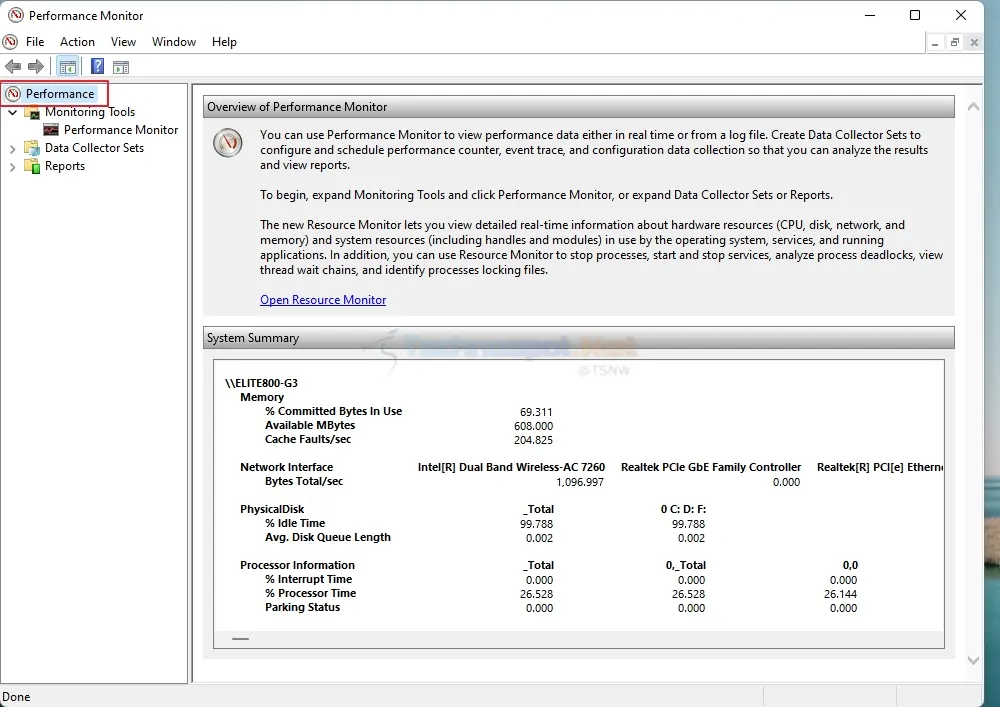Click the 608.000 available MBytes value
Screen dimensions: 1000x707
(534, 426)
